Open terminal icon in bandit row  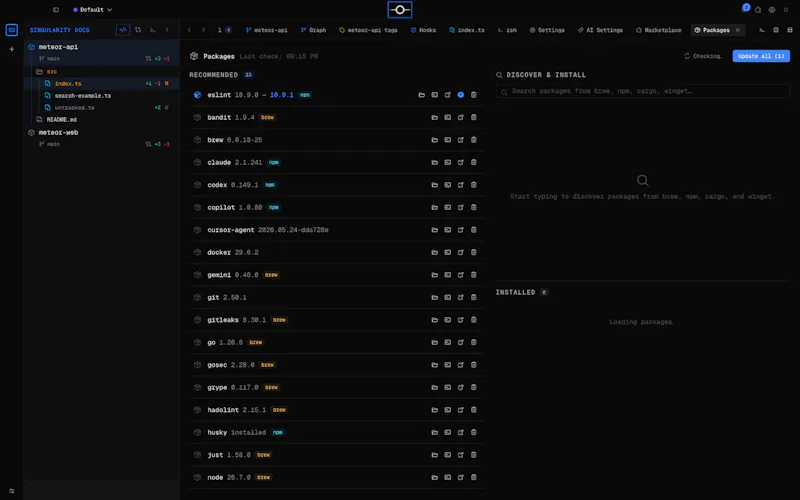coord(447,117)
